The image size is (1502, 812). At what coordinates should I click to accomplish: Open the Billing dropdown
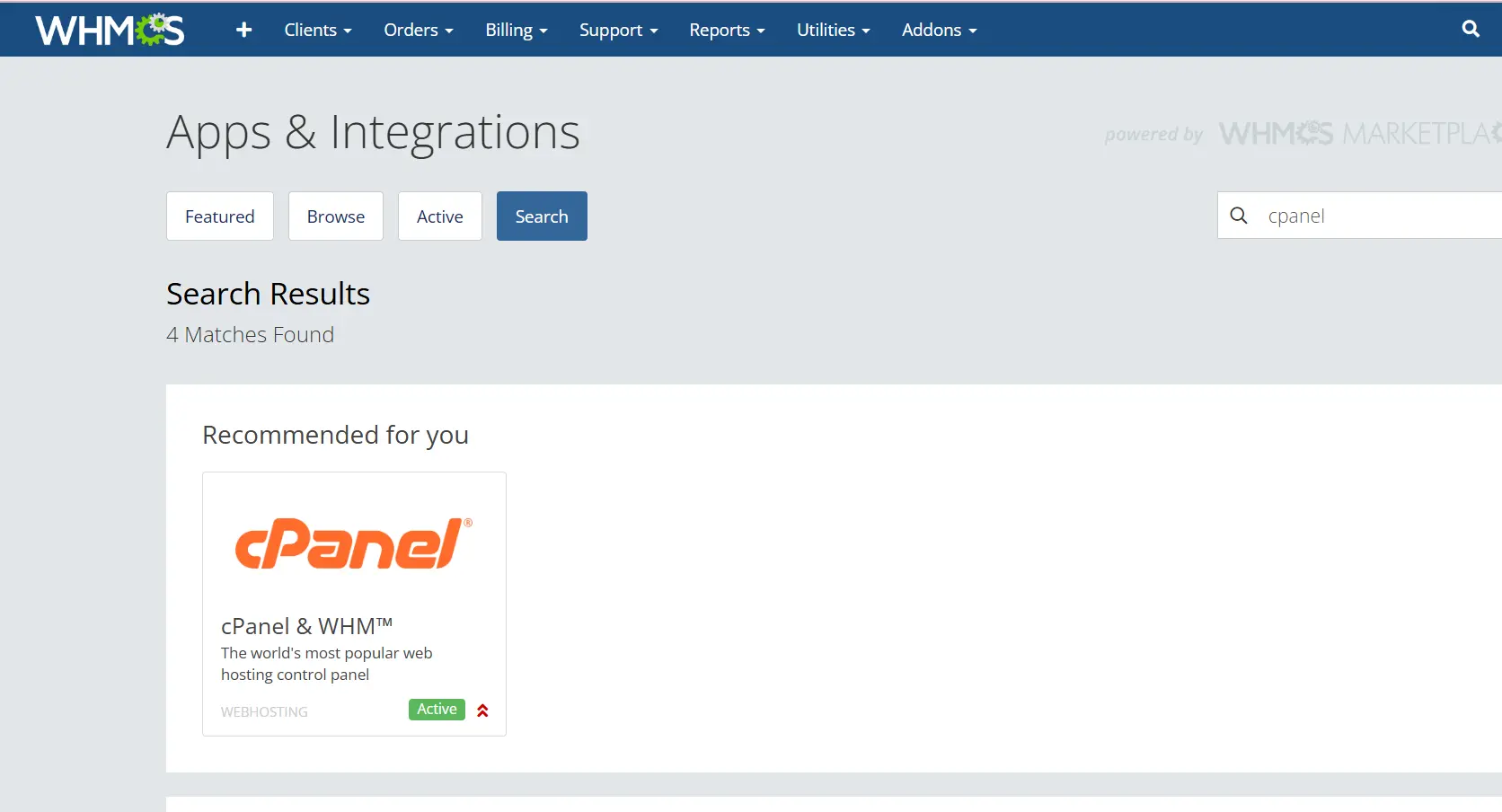pos(516,30)
